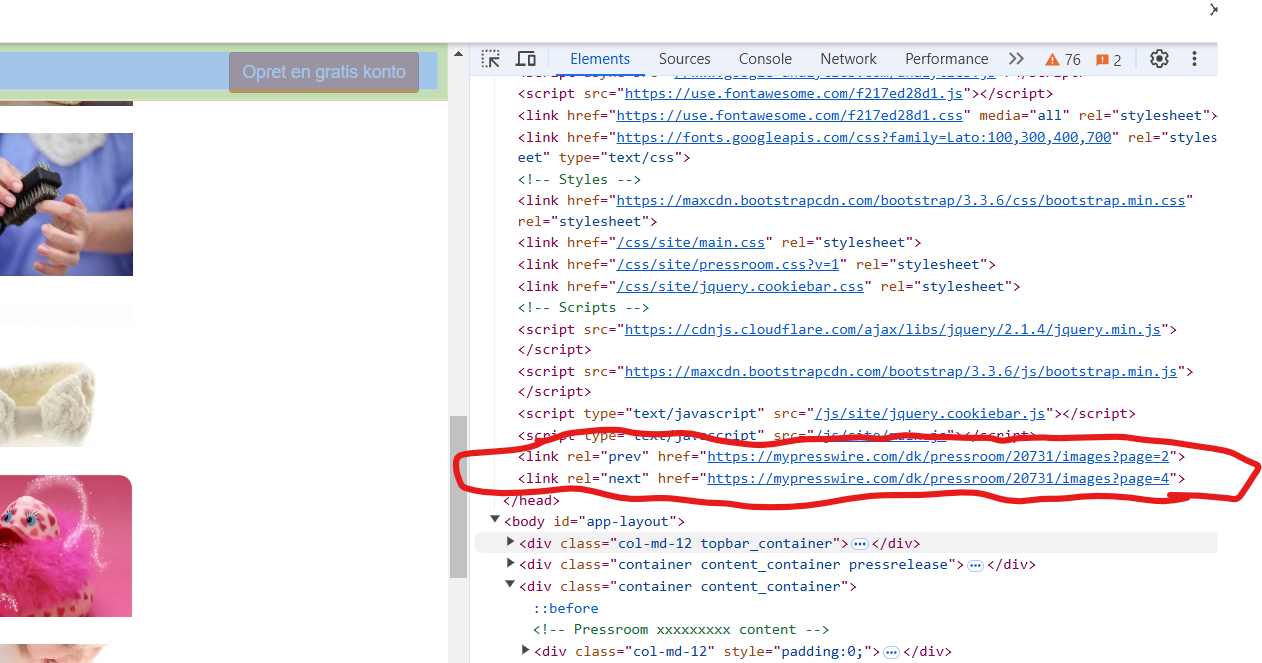Follow the next link ending page=4
The image size is (1262, 663).
[938, 479]
